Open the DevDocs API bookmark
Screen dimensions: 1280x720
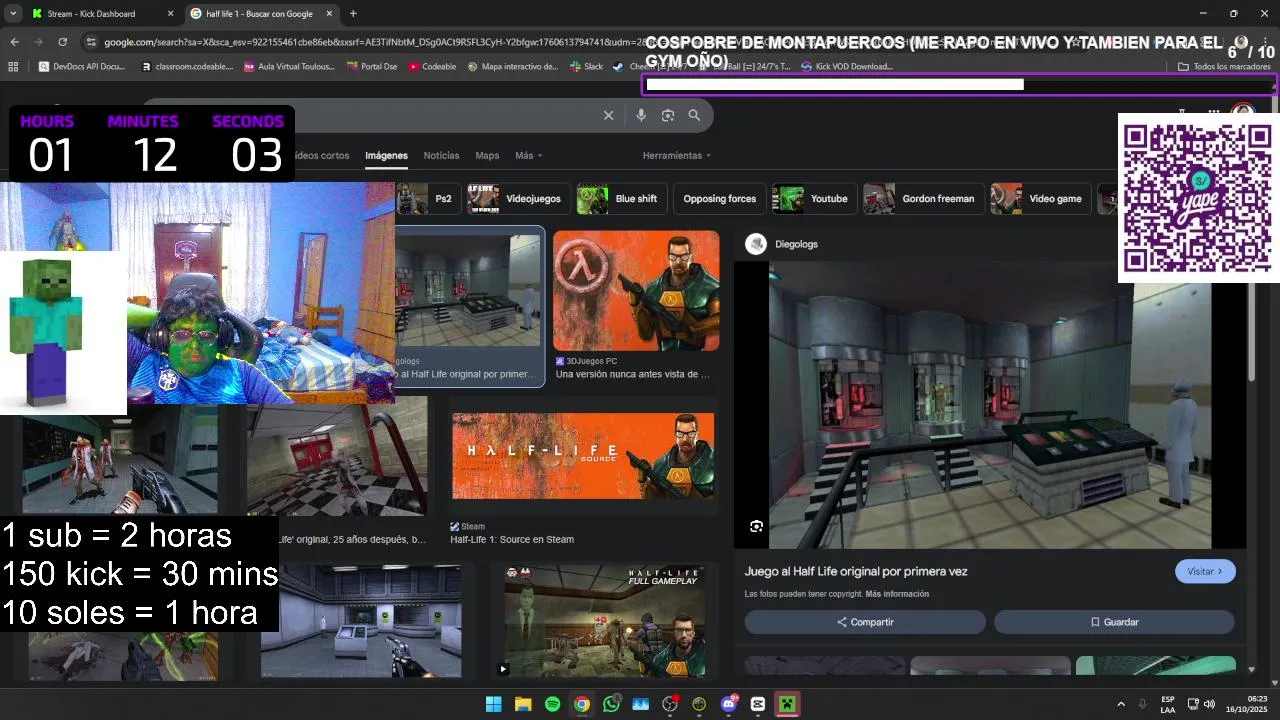coord(82,66)
